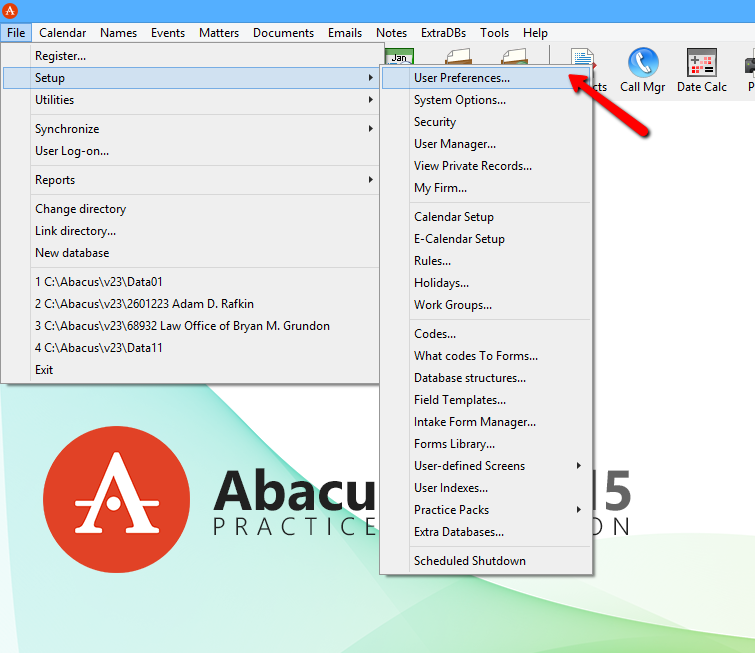Expand User-defined Screens submenu

pyautogui.click(x=486, y=466)
